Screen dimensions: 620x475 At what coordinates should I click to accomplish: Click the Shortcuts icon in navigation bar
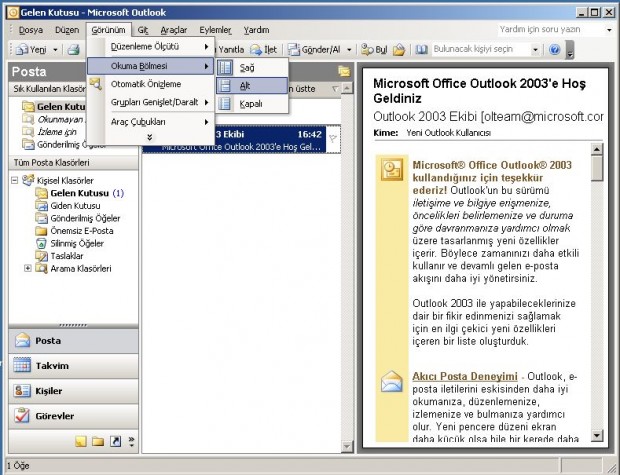(115, 441)
